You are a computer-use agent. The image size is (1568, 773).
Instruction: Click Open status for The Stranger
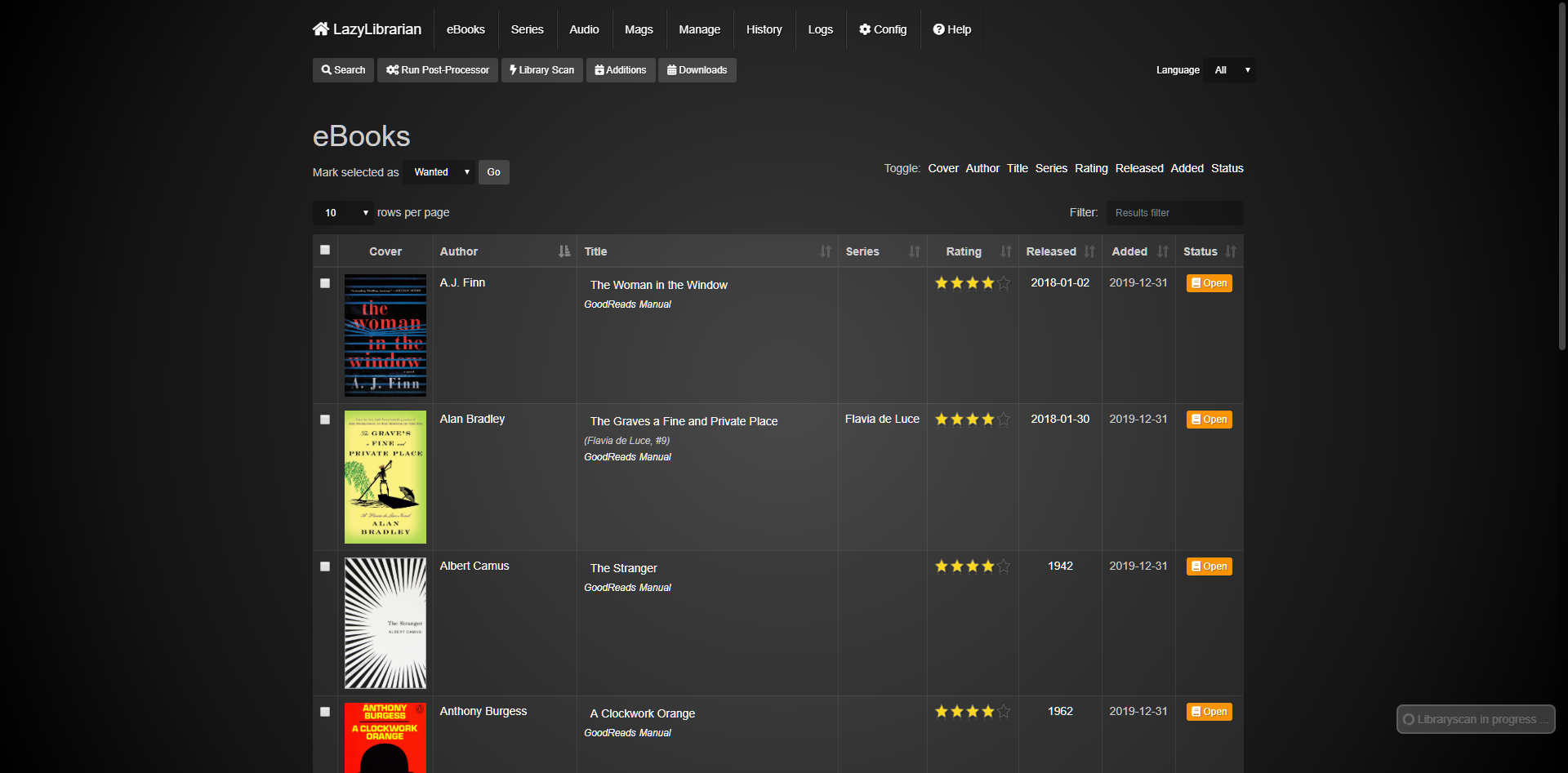[1209, 566]
